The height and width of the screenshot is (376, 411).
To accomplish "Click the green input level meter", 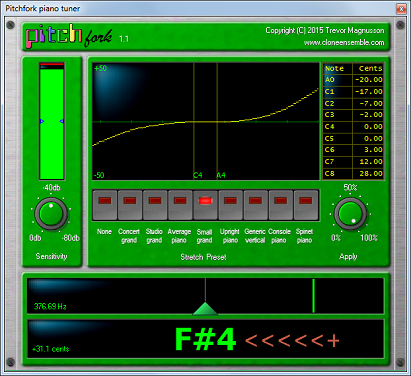I will click(x=52, y=121).
